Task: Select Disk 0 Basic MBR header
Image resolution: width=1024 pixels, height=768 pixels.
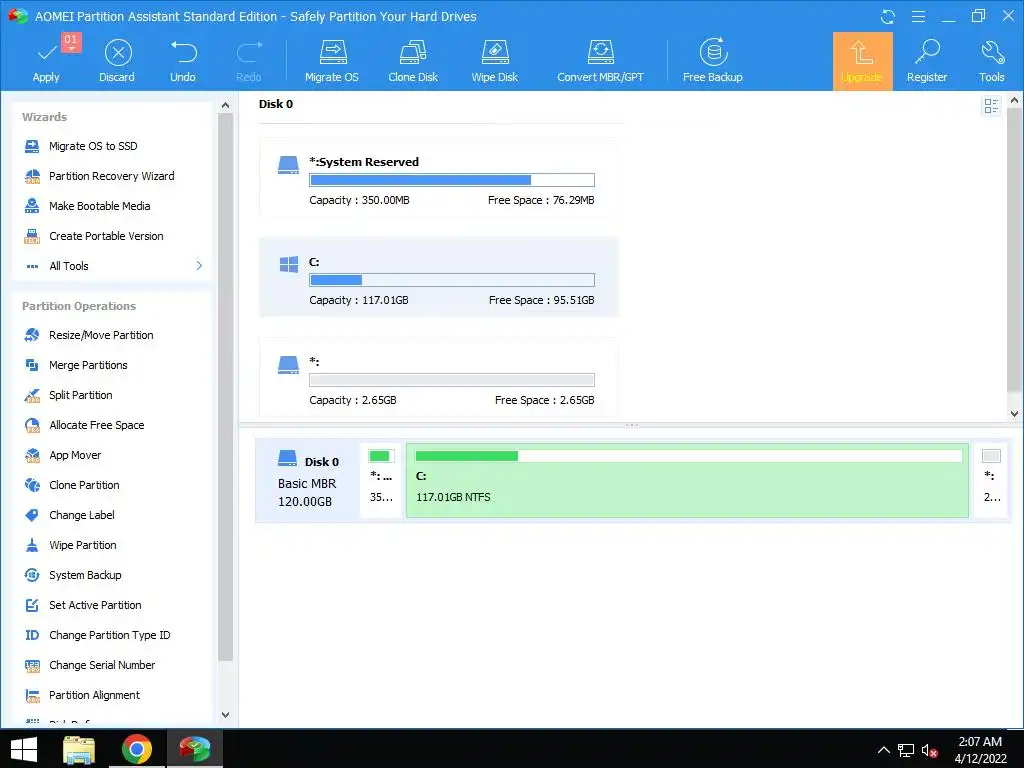Action: (x=308, y=481)
